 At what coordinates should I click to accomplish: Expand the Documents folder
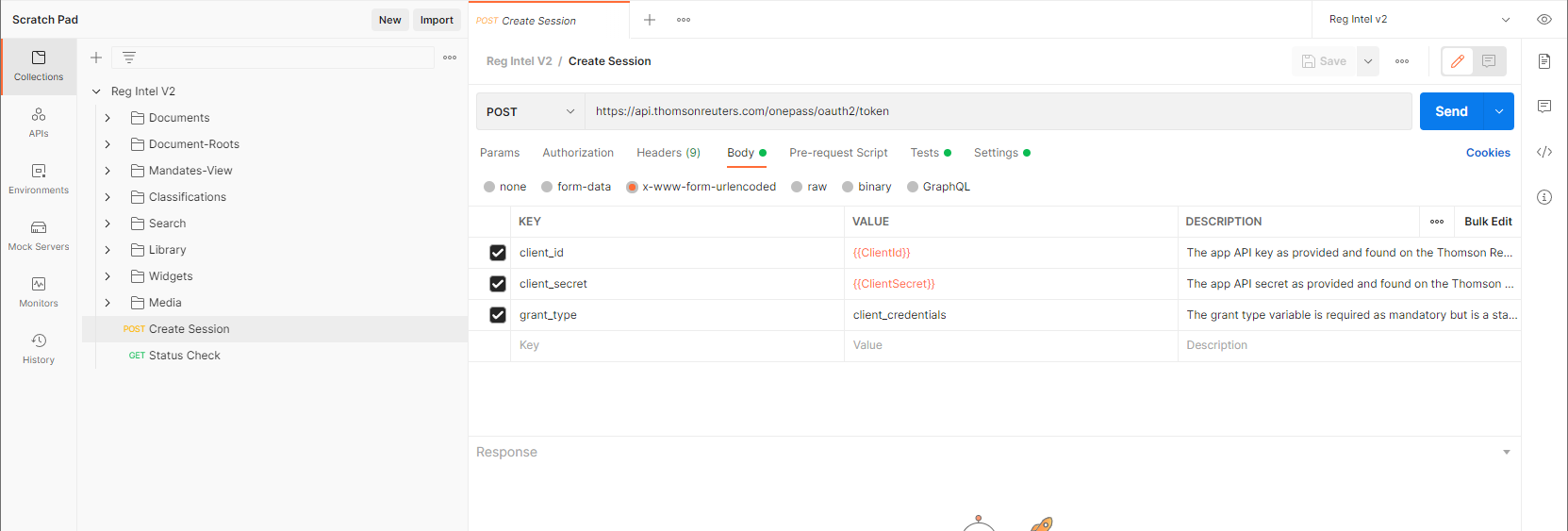click(107, 118)
